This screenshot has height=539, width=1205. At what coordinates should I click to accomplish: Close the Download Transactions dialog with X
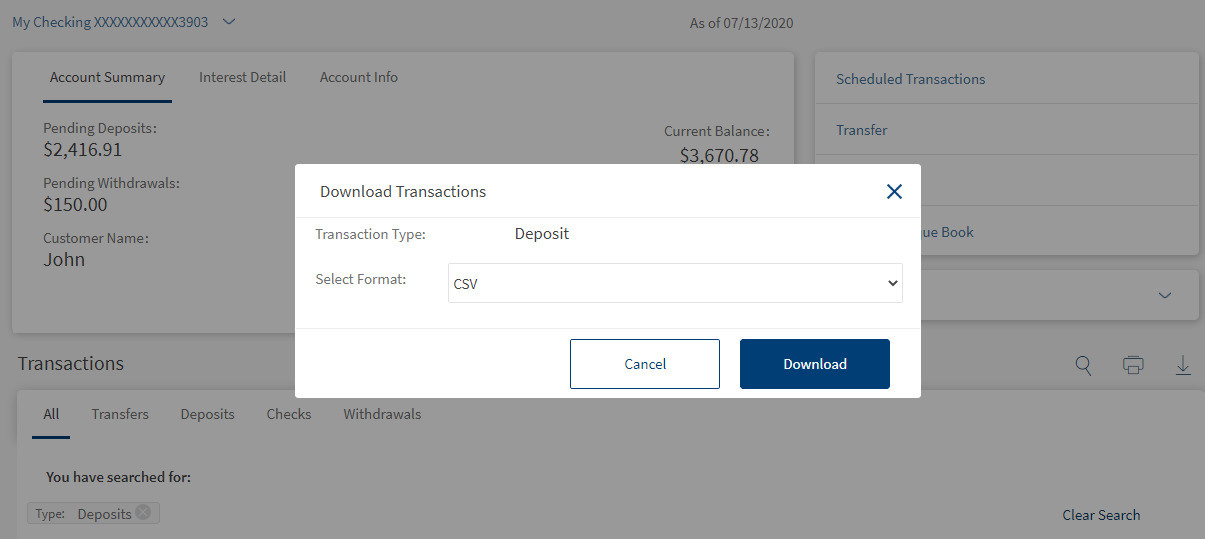click(x=894, y=191)
